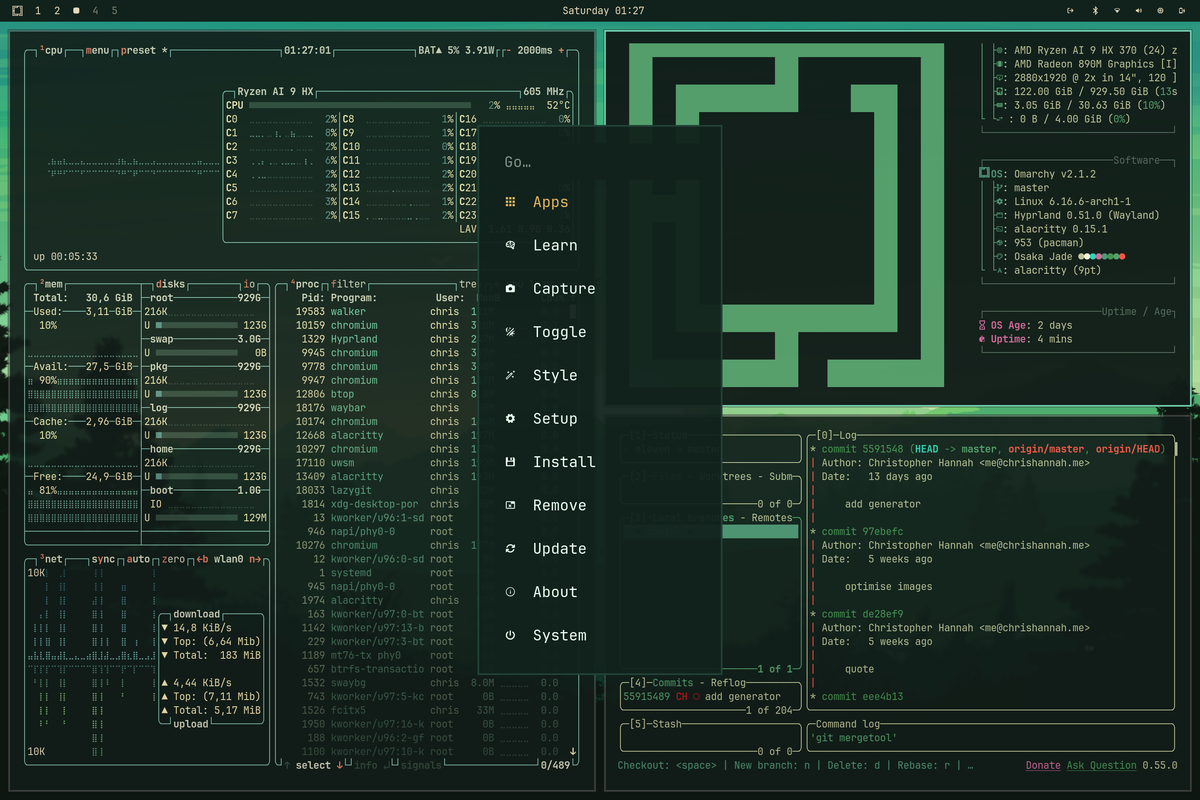Click the Bluetooth icon in the top bar
Image resolution: width=1200 pixels, height=800 pixels.
(1094, 11)
